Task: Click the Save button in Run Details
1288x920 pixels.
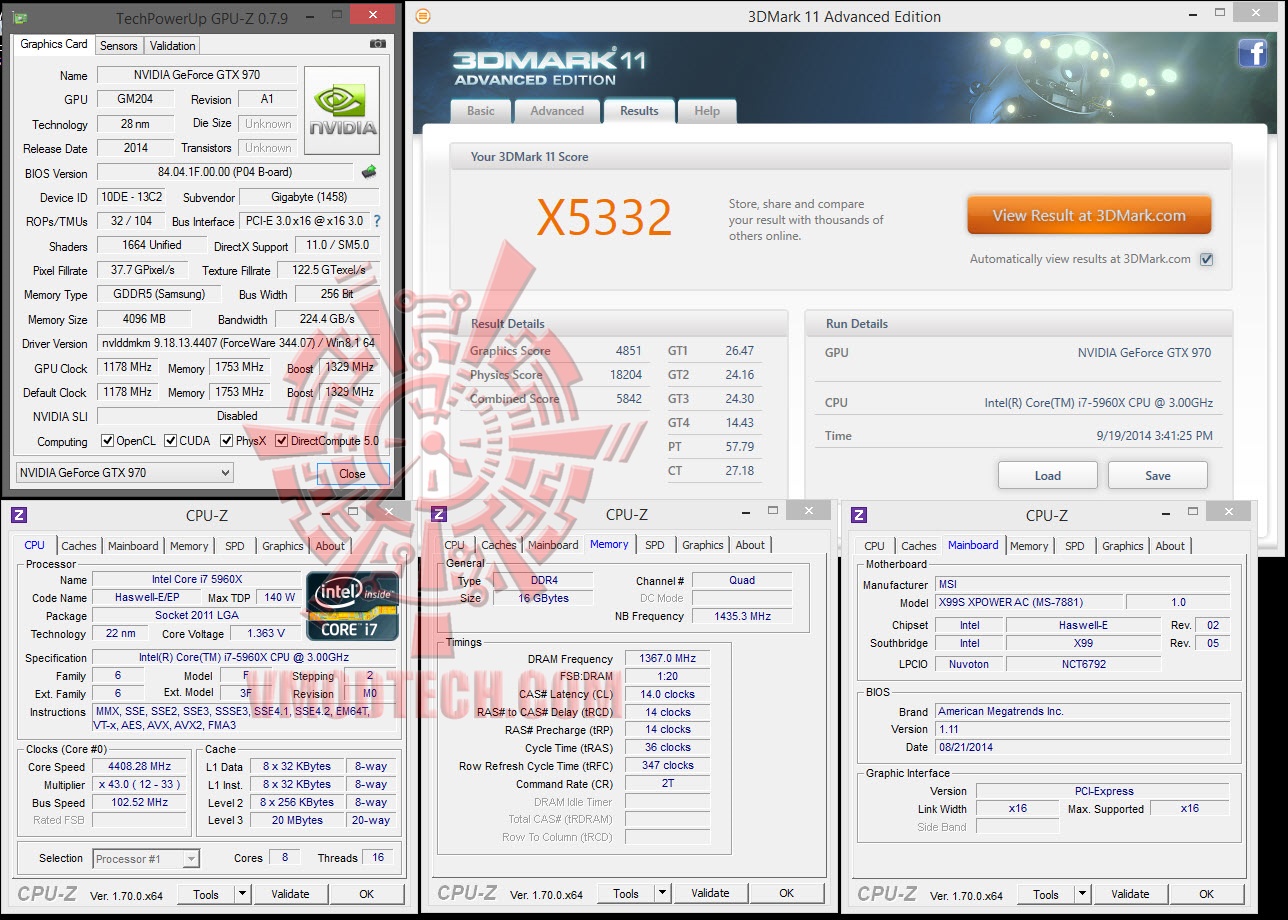Action: click(x=1158, y=475)
